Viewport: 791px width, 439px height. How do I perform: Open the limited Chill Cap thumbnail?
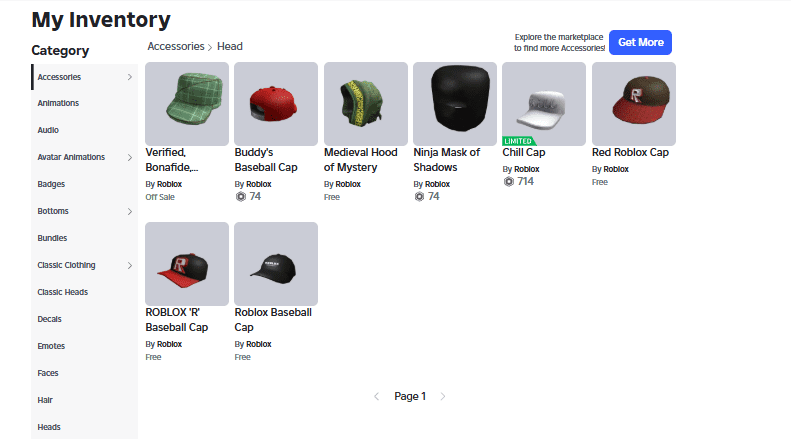[x=544, y=104]
